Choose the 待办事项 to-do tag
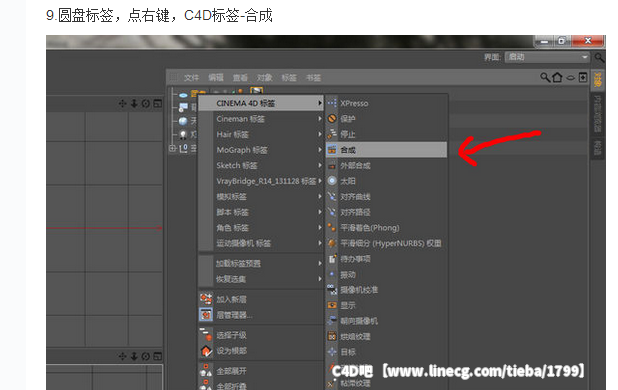 click(x=386, y=259)
